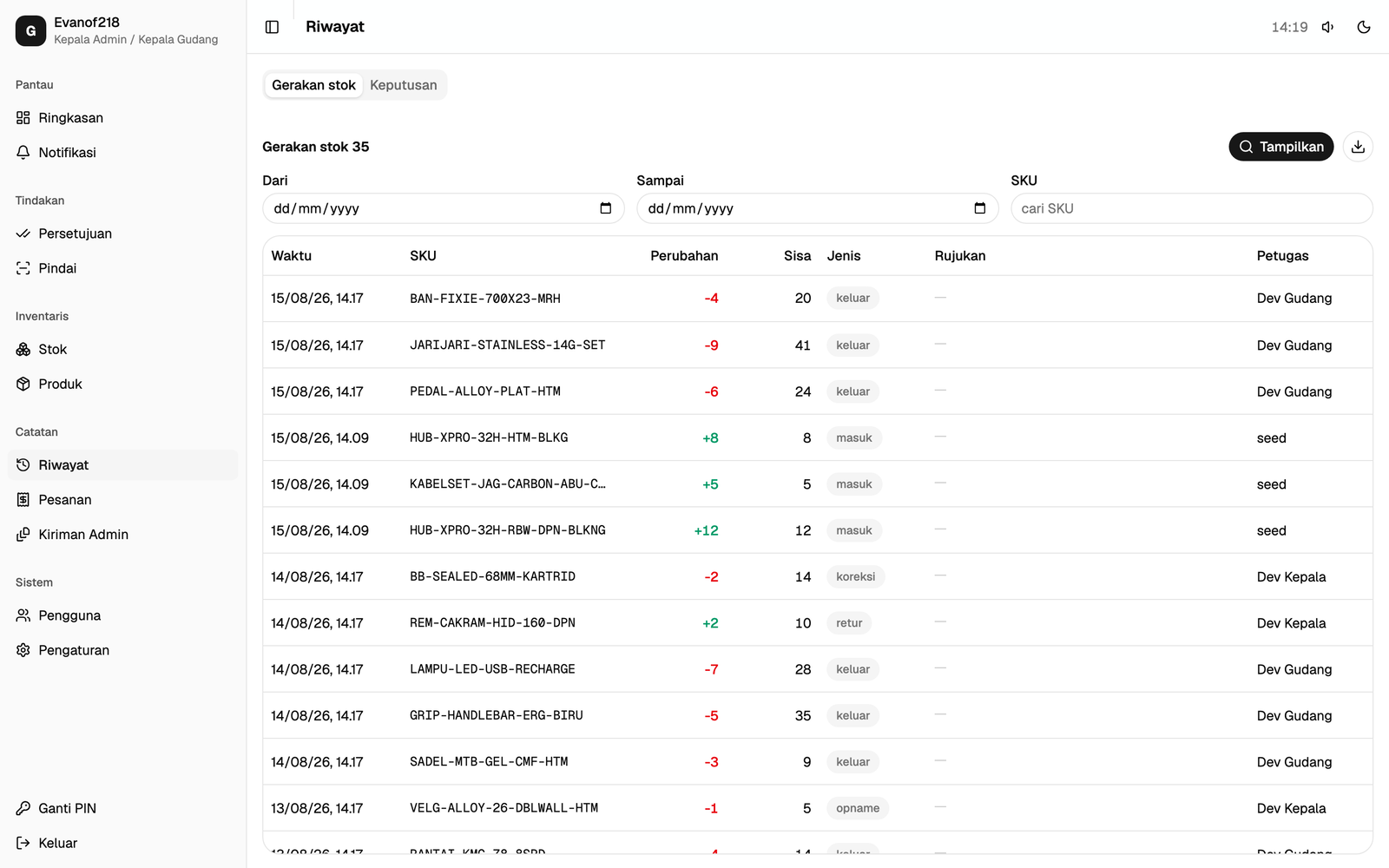Switch to the Keputusan tab
Viewport: 1389px width, 868px height.
[404, 85]
